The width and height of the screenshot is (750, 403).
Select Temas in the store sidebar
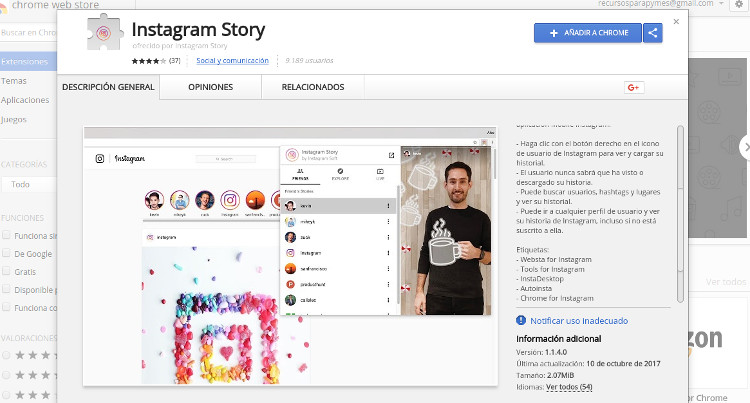point(14,81)
